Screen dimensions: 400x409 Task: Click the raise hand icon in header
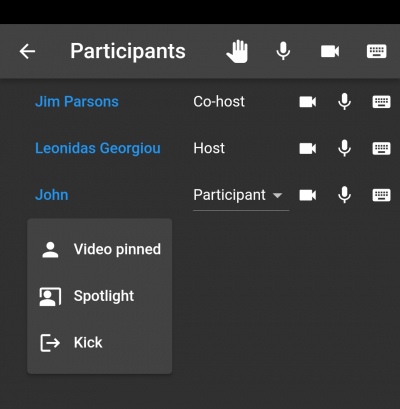[237, 51]
